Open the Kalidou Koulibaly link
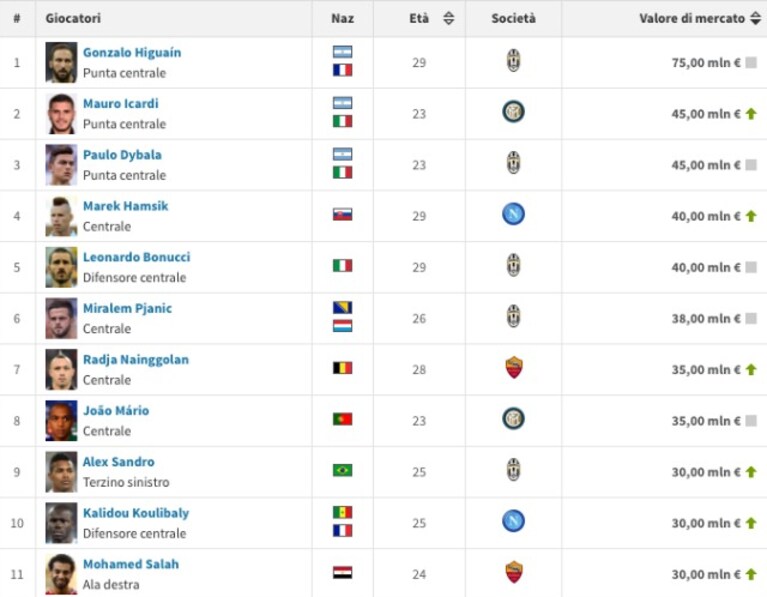 tap(135, 513)
